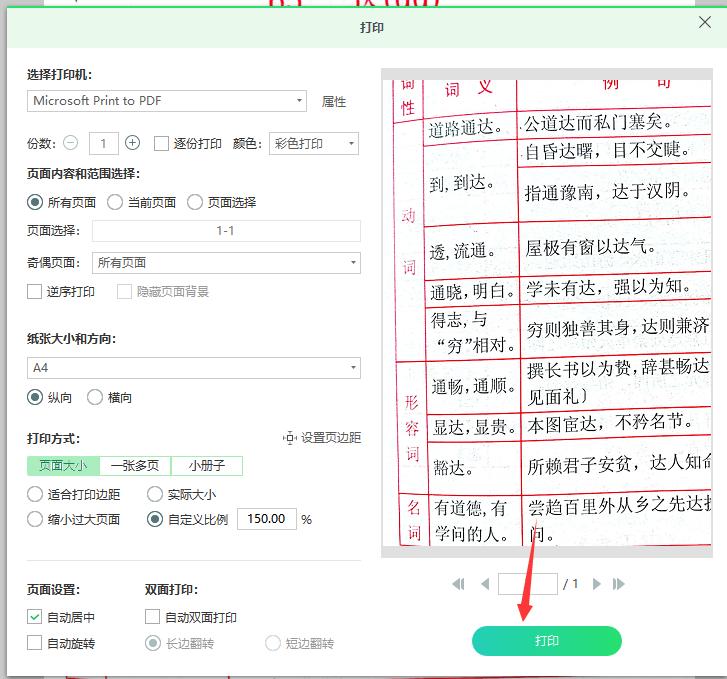727x679 pixels.
Task: Expand the 奇偶页面 dropdown
Action: (226, 263)
